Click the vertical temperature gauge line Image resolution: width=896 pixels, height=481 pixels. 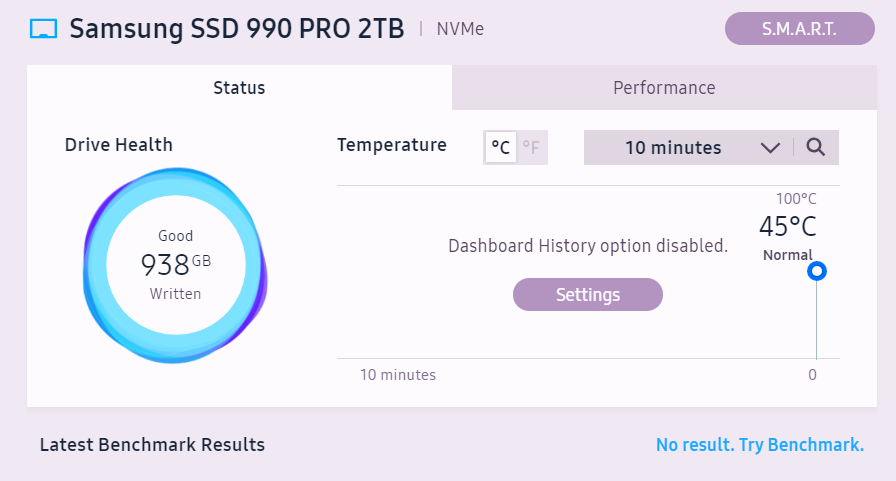tap(817, 320)
